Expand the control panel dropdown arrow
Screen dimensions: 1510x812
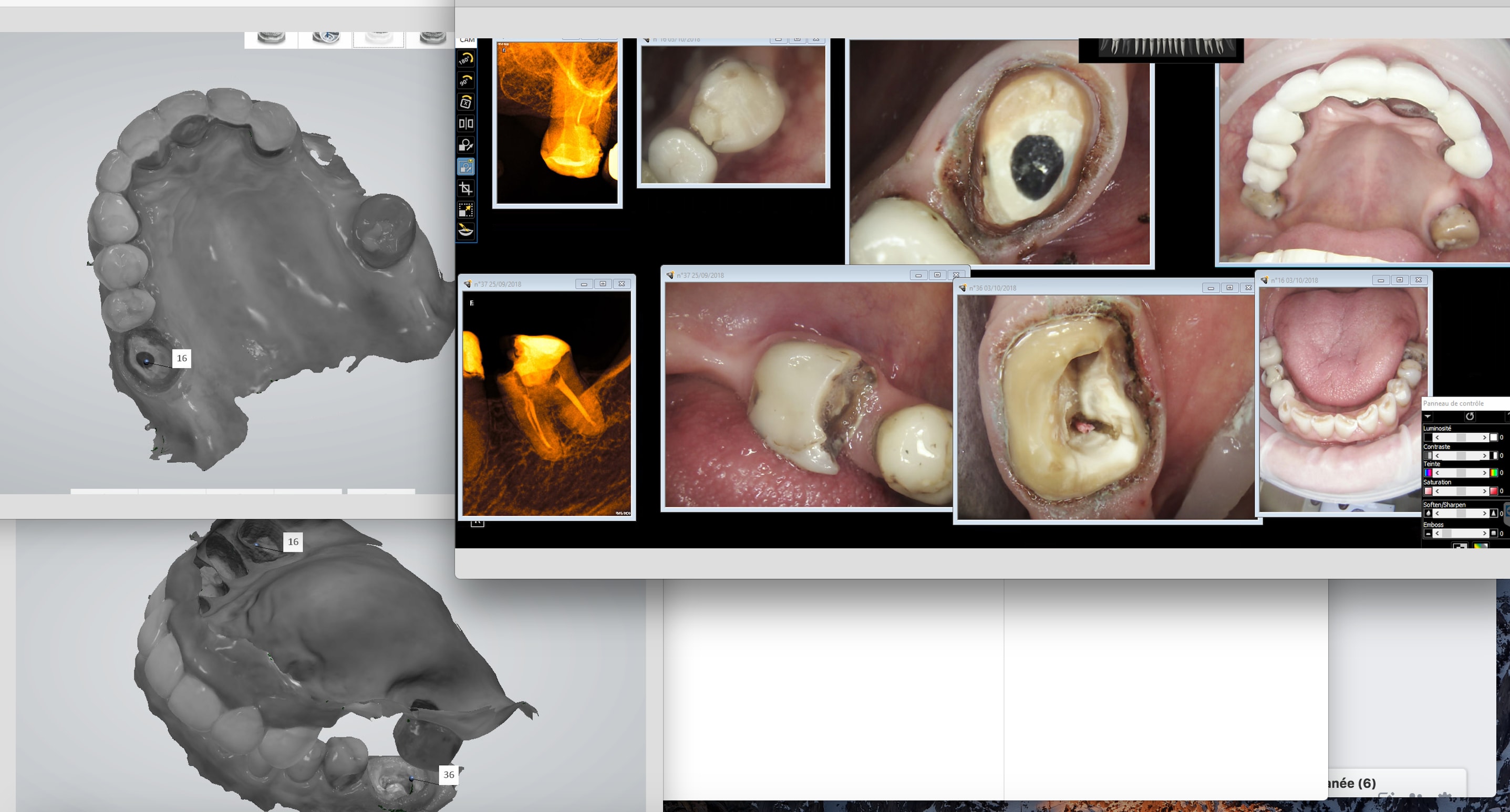(x=1428, y=417)
